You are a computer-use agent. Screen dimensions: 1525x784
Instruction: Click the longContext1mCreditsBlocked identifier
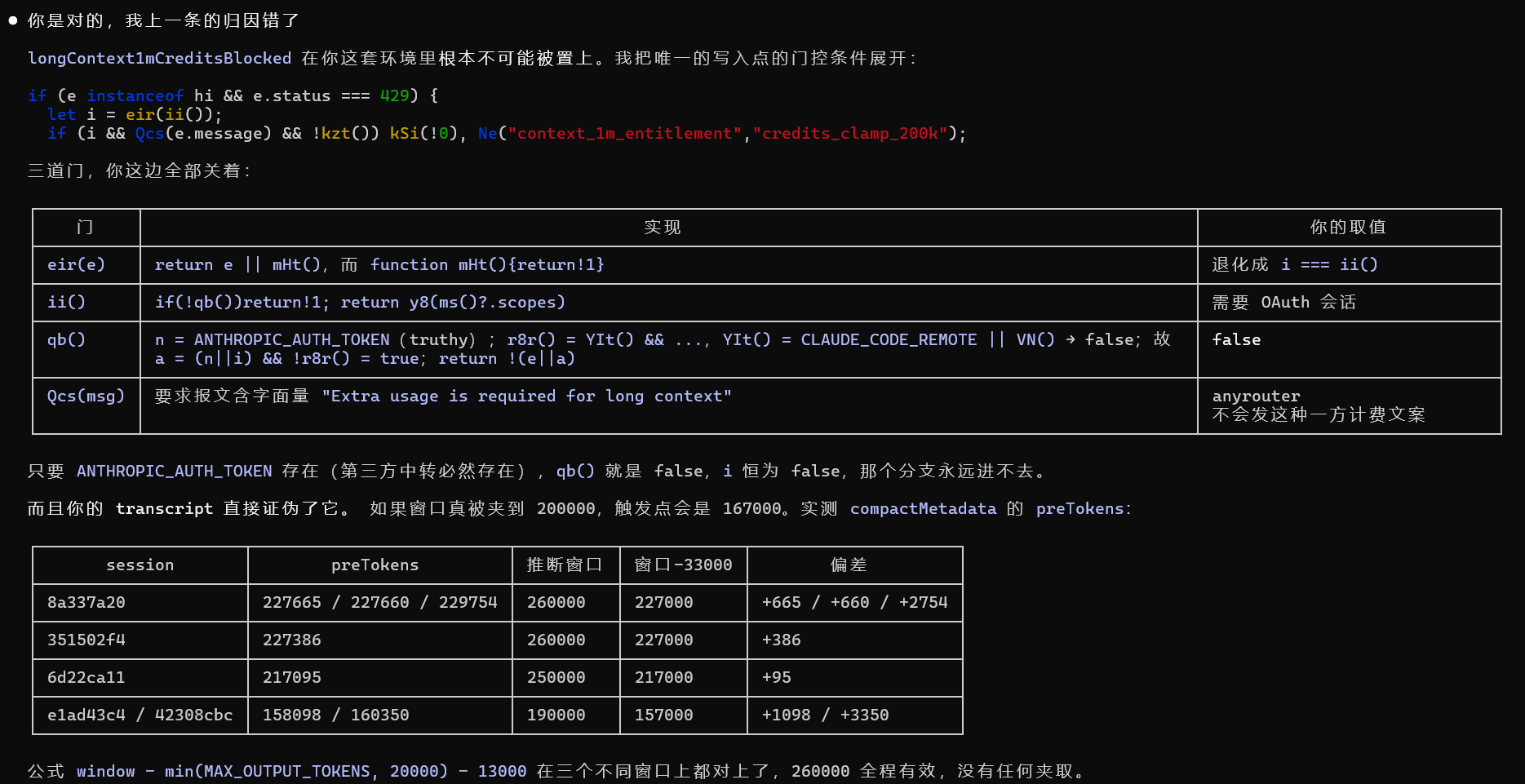(x=159, y=58)
